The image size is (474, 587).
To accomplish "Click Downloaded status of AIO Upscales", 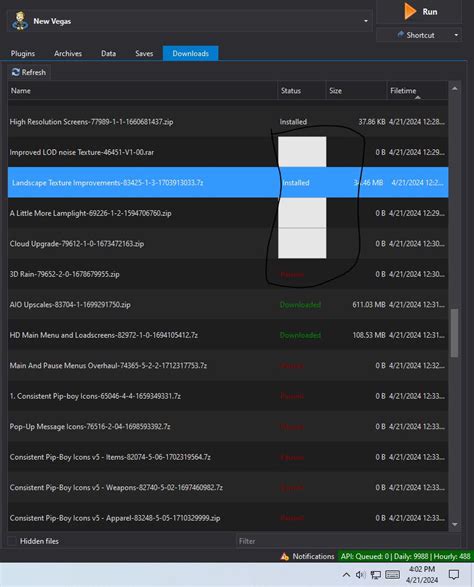I will click(x=300, y=305).
